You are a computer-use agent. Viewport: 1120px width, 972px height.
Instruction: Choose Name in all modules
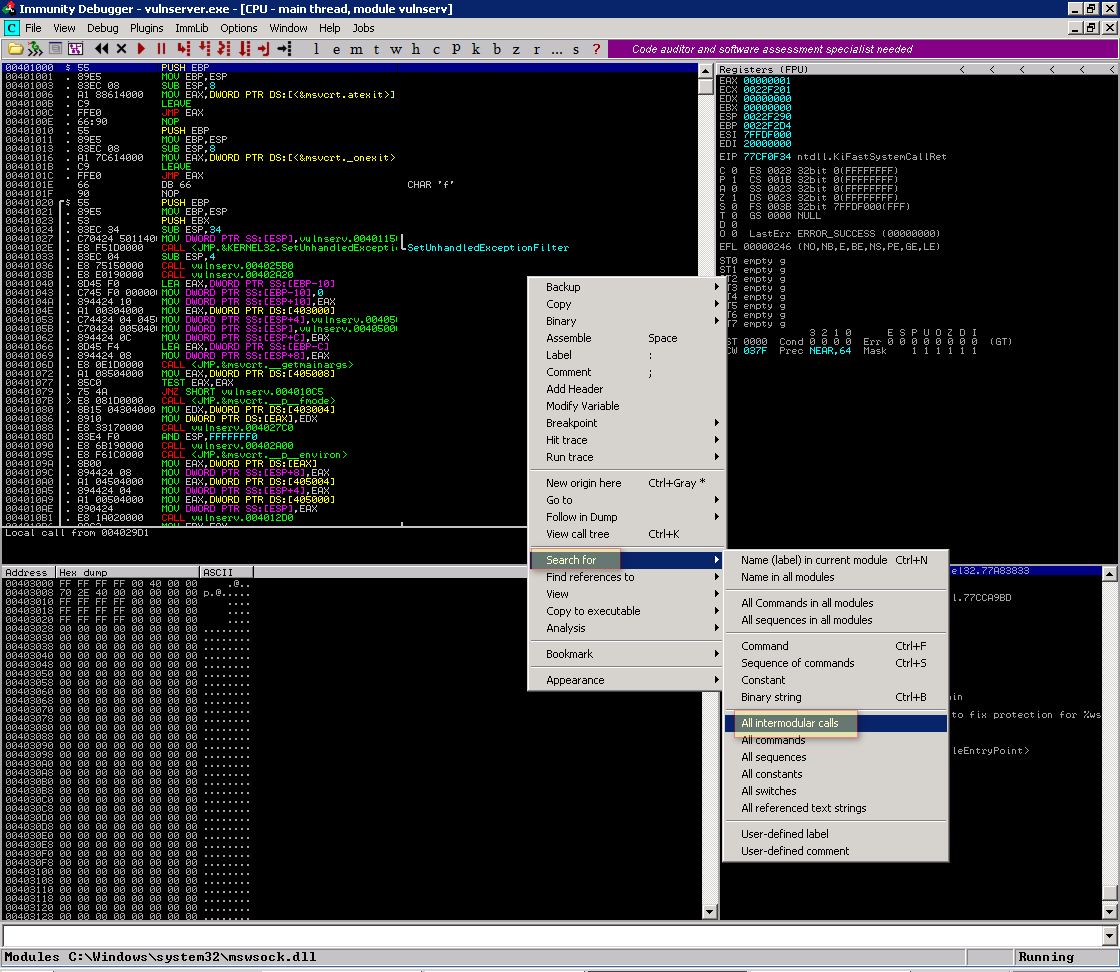pyautogui.click(x=836, y=577)
